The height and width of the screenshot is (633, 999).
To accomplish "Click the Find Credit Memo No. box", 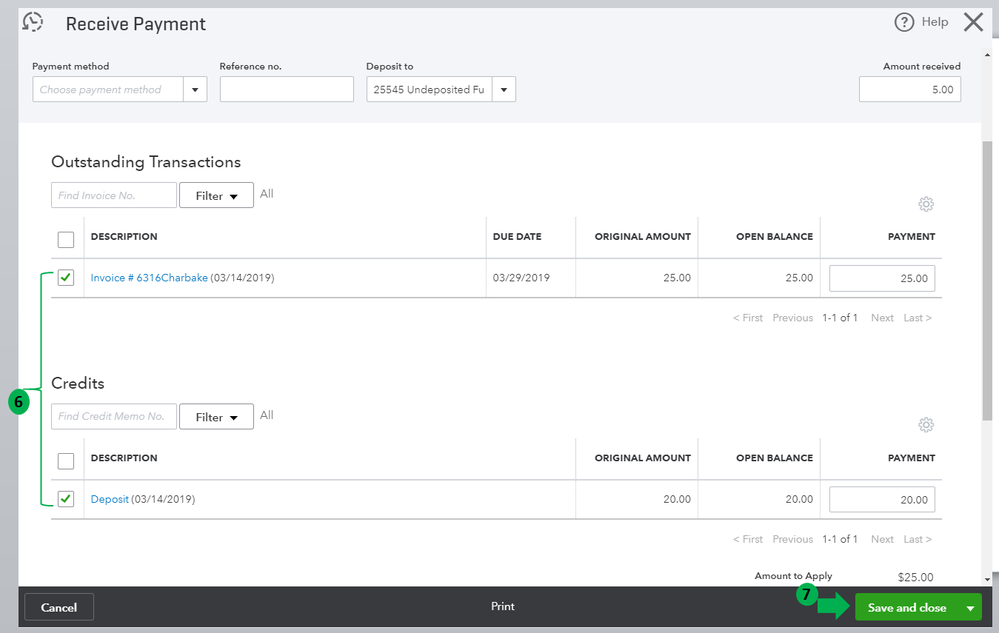I will pyautogui.click(x=114, y=416).
